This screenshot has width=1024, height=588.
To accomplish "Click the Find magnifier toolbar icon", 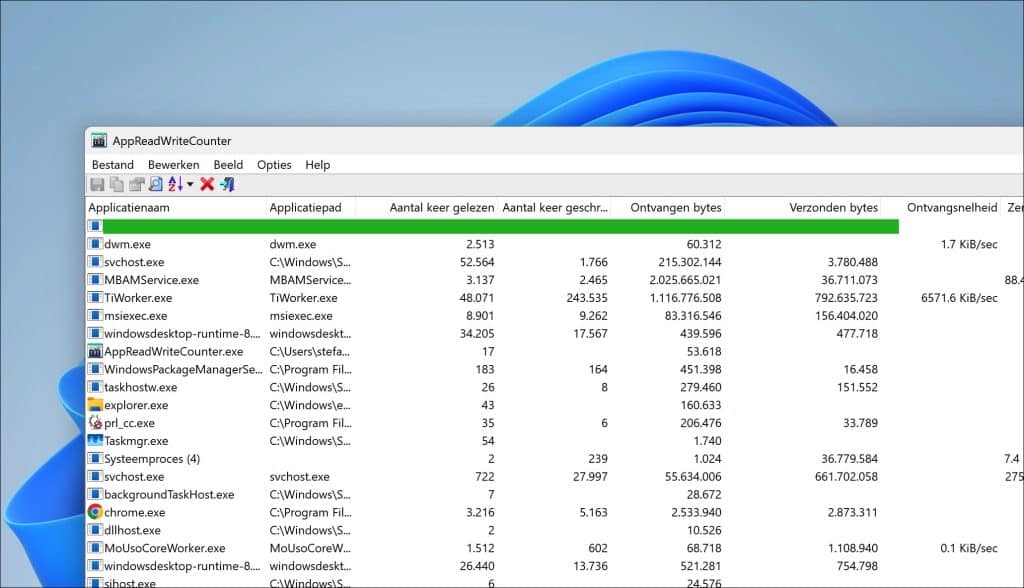I will click(155, 185).
